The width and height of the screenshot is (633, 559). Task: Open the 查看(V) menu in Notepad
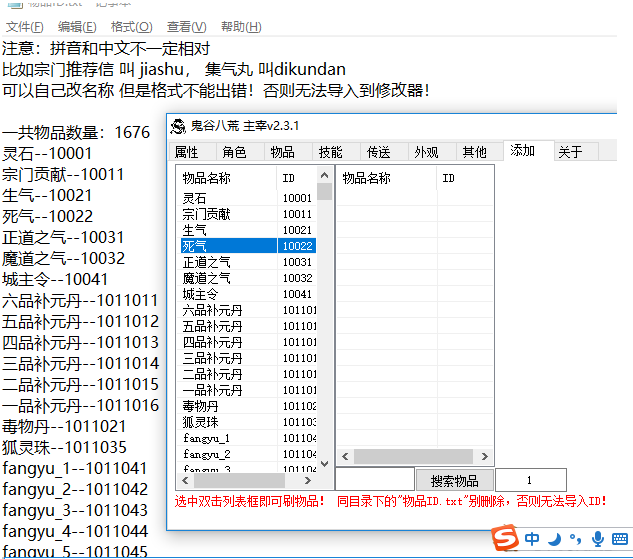(x=187, y=27)
